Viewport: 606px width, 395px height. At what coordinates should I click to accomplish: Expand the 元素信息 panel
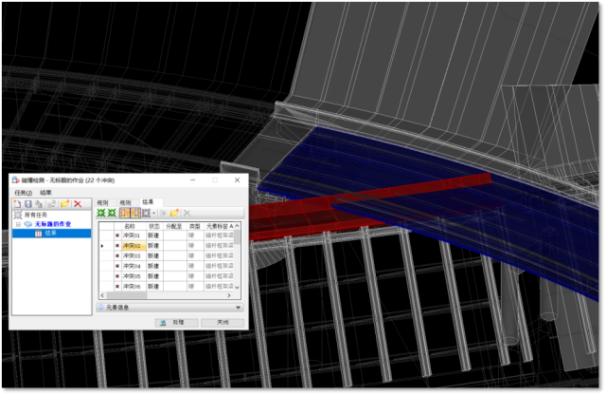click(238, 308)
